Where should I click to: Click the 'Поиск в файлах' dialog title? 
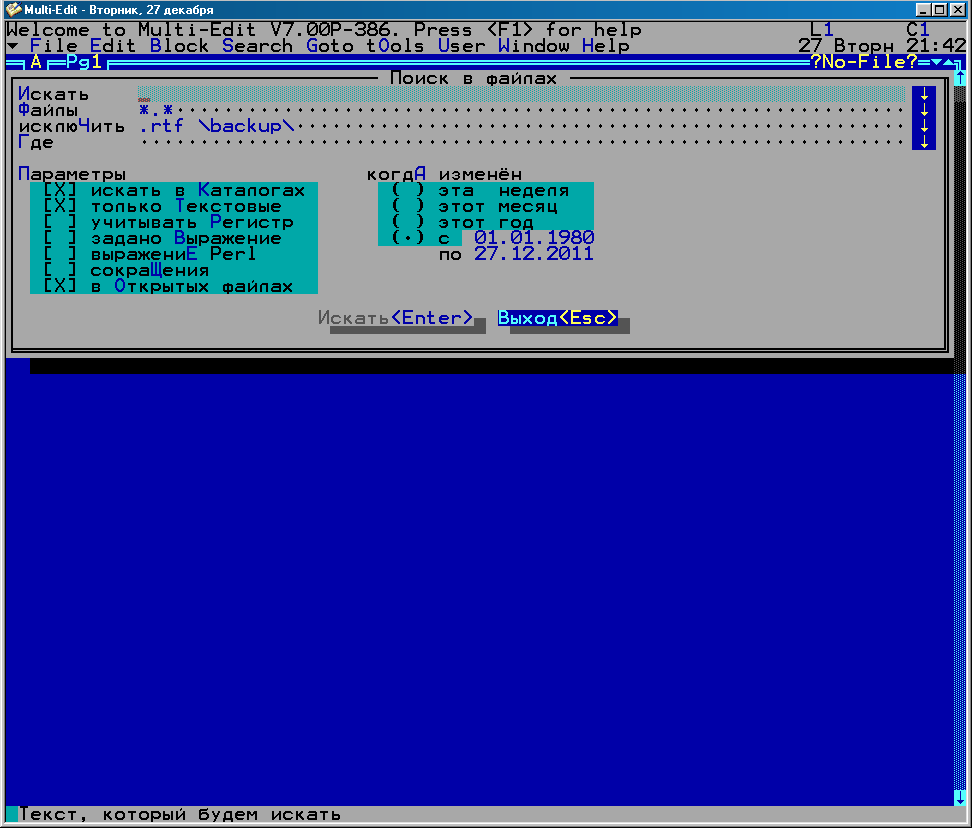pos(474,78)
